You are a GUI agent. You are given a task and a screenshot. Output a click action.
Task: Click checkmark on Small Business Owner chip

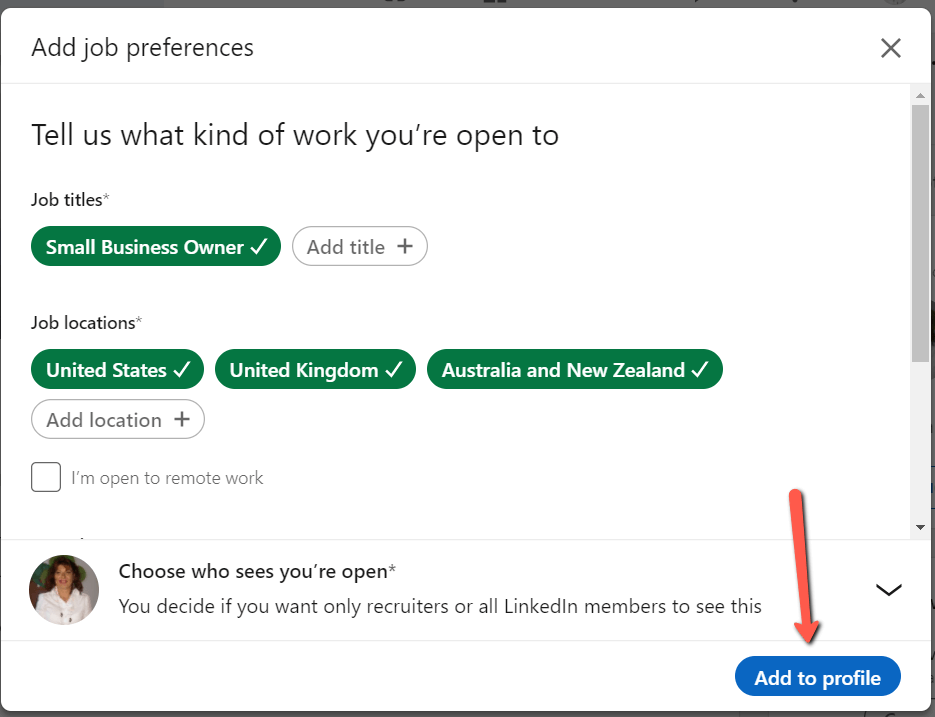(259, 246)
